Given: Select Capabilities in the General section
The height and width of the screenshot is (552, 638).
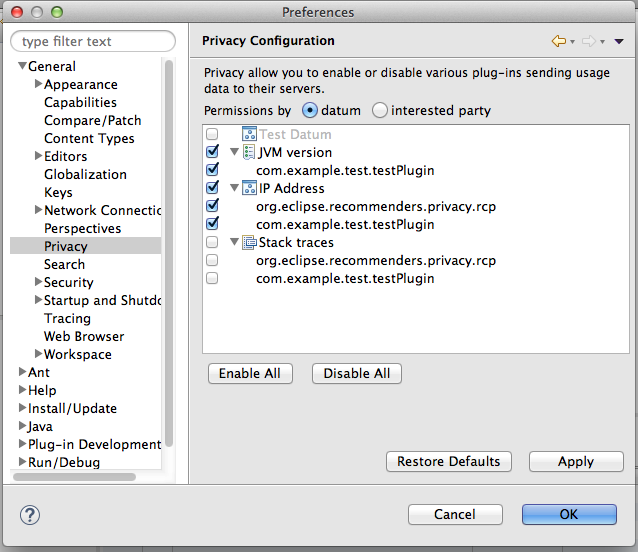Looking at the screenshot, I should 80,102.
